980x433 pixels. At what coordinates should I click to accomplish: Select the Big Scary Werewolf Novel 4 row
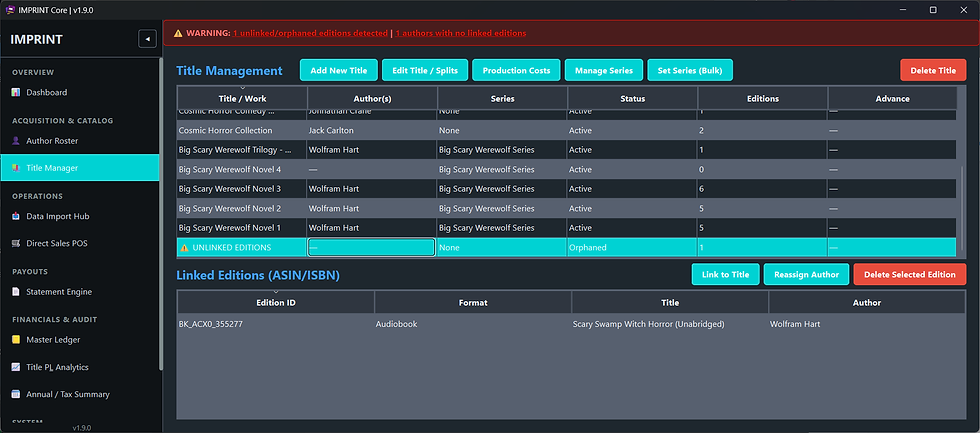click(x=566, y=169)
